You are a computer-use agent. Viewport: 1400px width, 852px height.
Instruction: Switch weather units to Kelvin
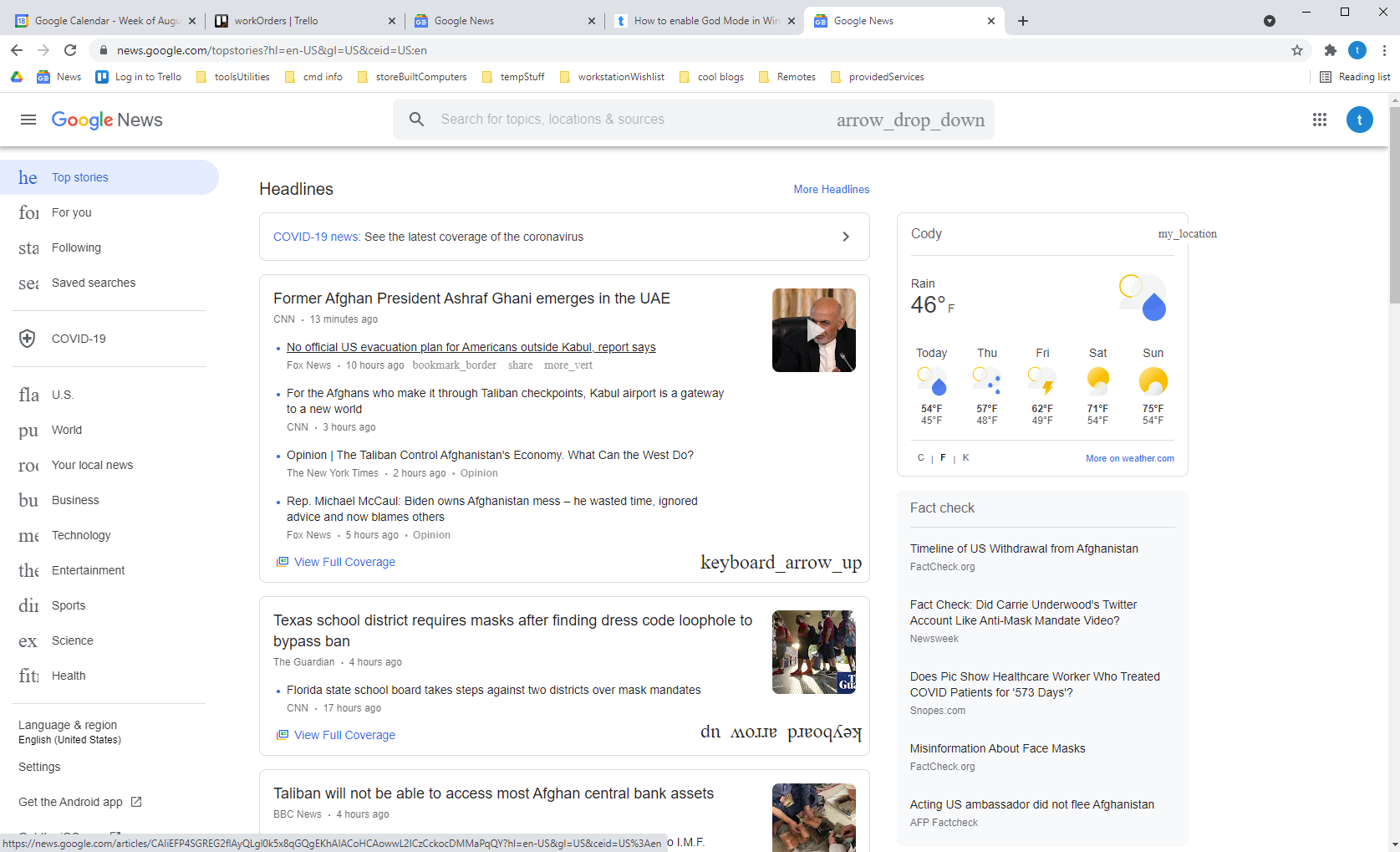pyautogui.click(x=965, y=458)
